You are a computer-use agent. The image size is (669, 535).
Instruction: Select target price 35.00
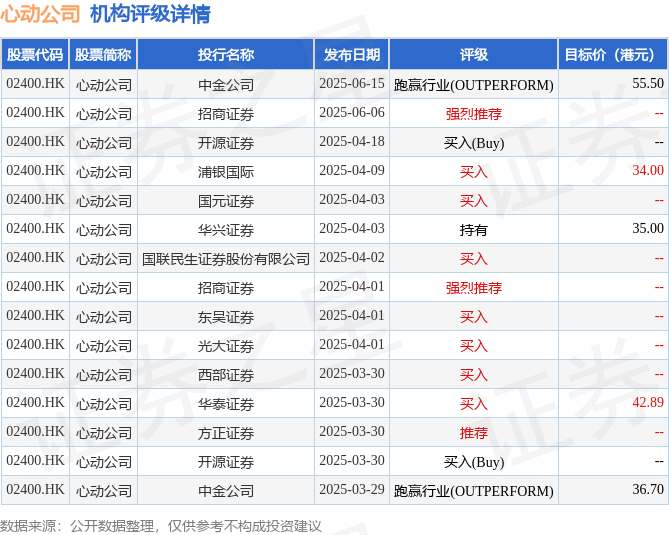[648, 229]
